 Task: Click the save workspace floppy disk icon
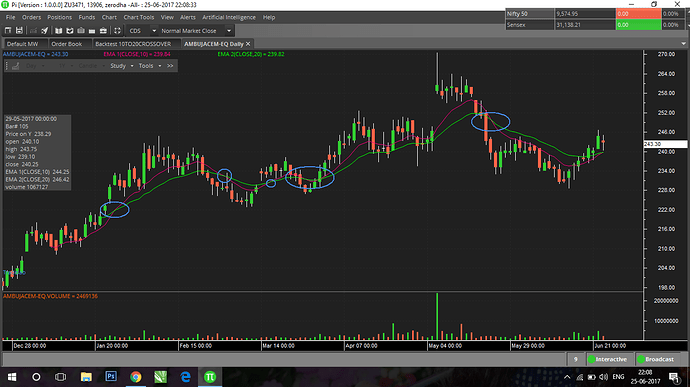[x=19, y=31]
